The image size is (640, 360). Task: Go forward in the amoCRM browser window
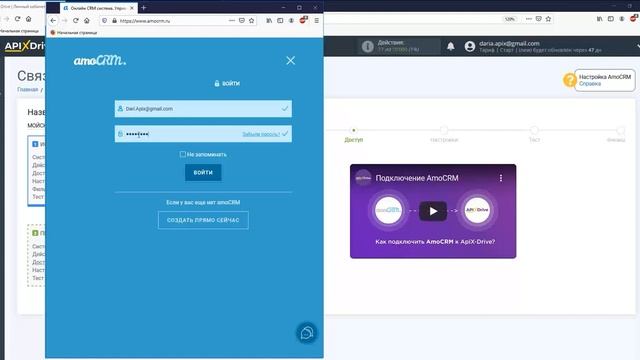[64, 20]
